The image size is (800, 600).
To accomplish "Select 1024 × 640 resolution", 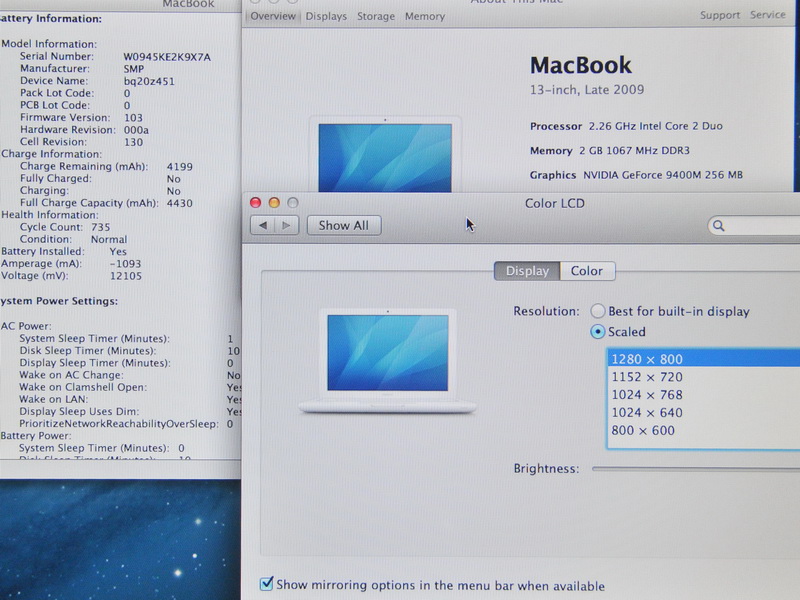I will [704, 412].
